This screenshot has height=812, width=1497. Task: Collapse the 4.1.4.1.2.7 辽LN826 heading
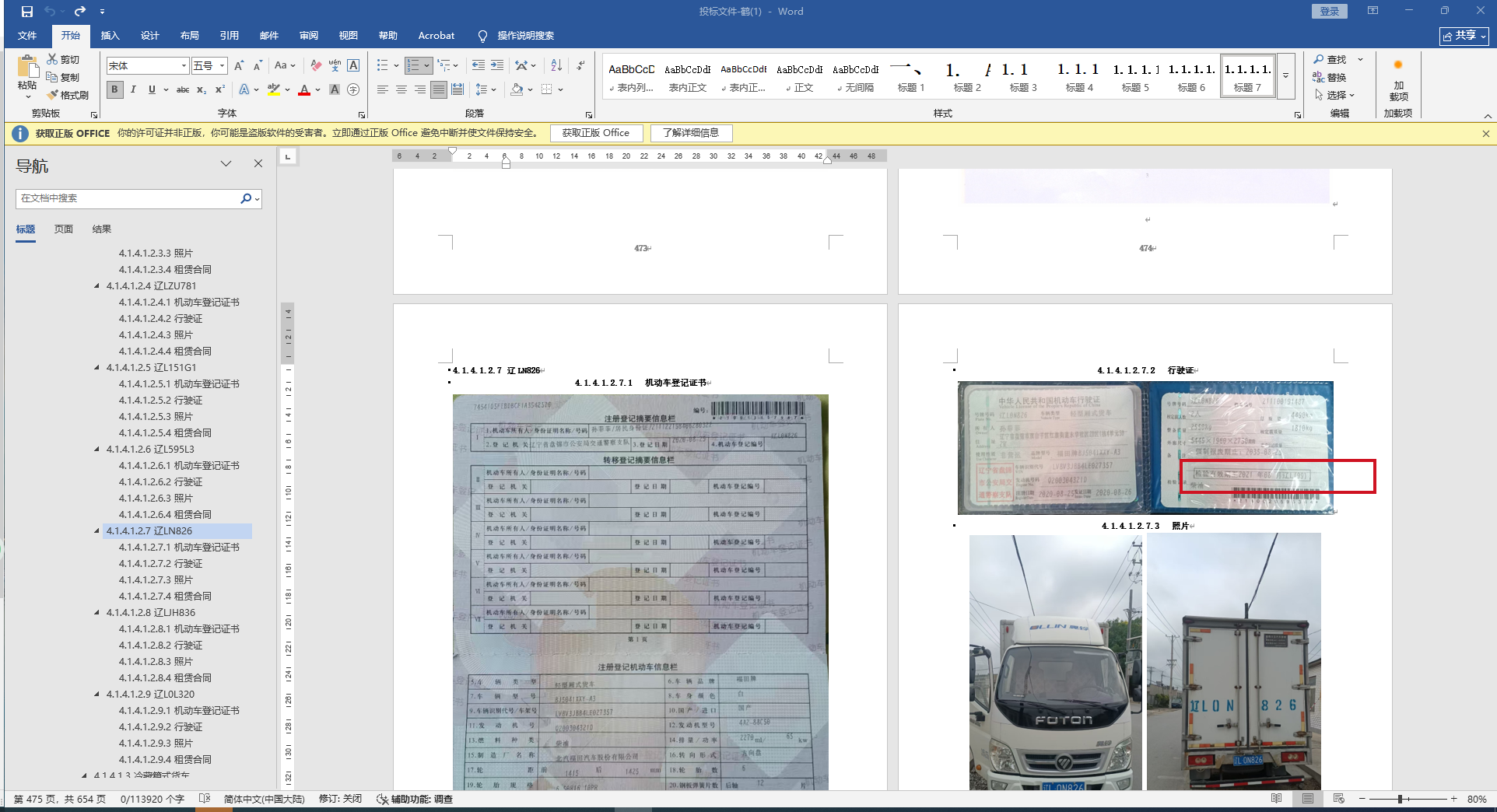[96, 531]
